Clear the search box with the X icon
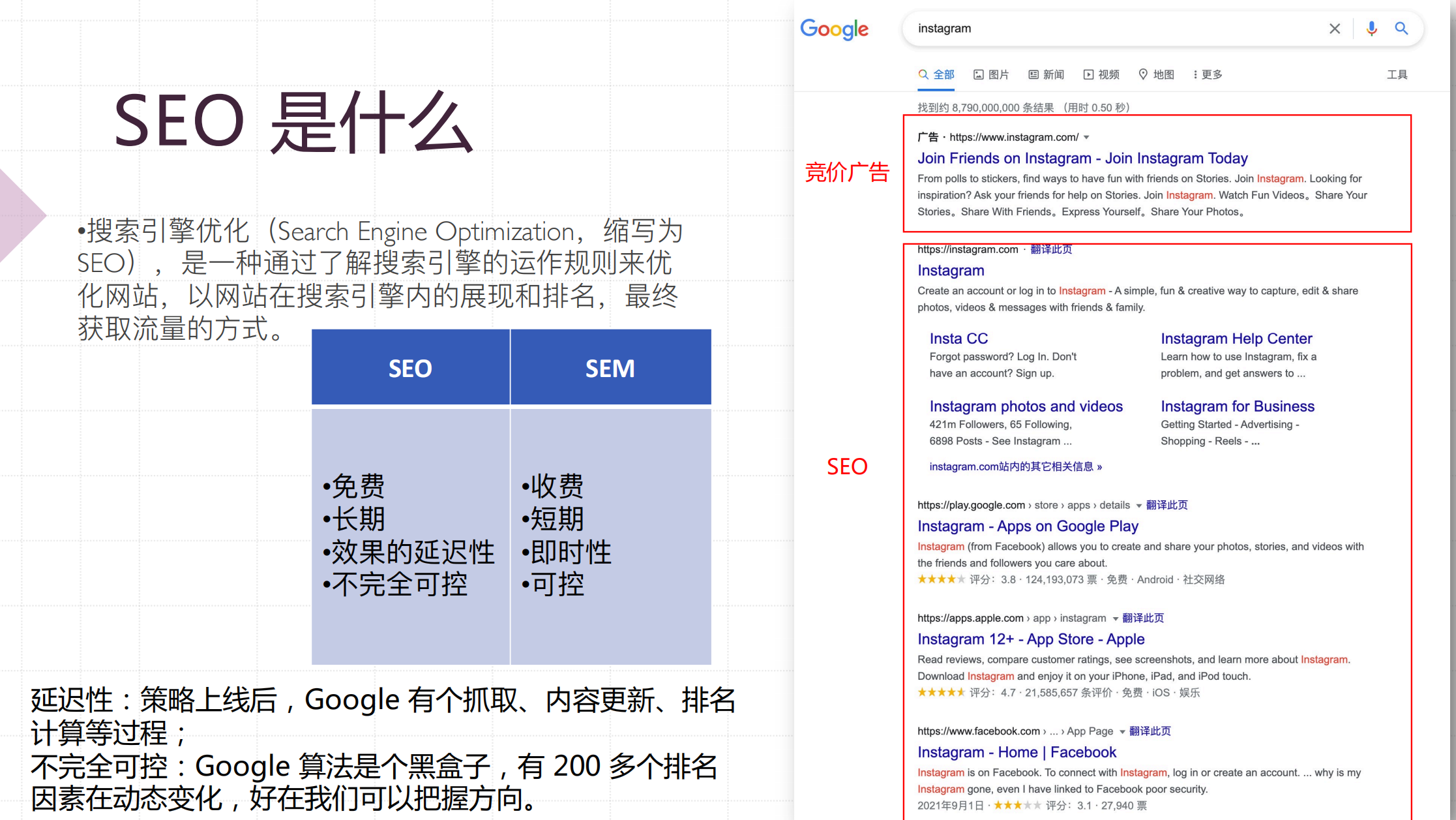The image size is (1456, 820). click(x=1334, y=29)
